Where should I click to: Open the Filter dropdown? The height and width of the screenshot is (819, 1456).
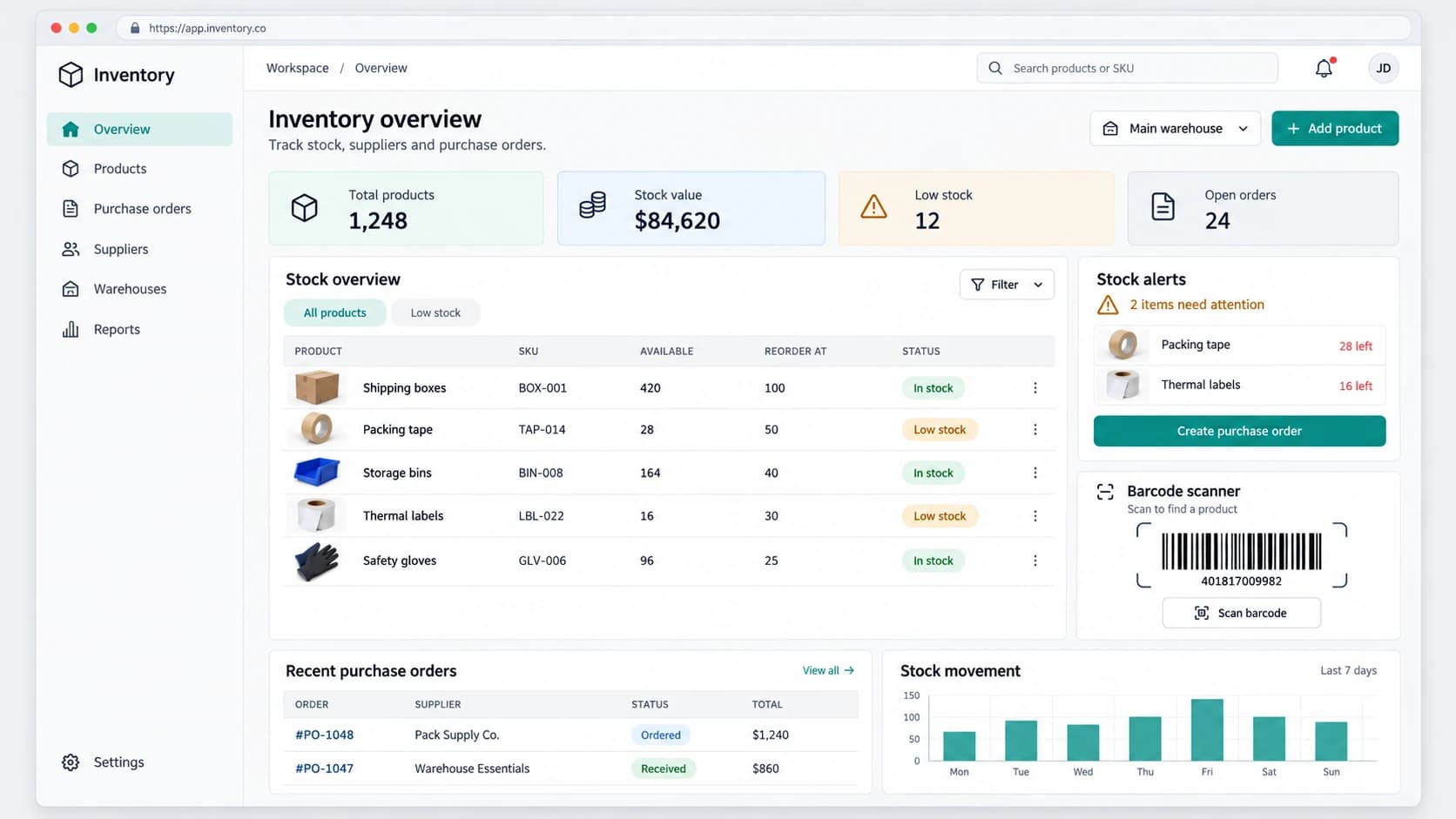coord(1007,285)
